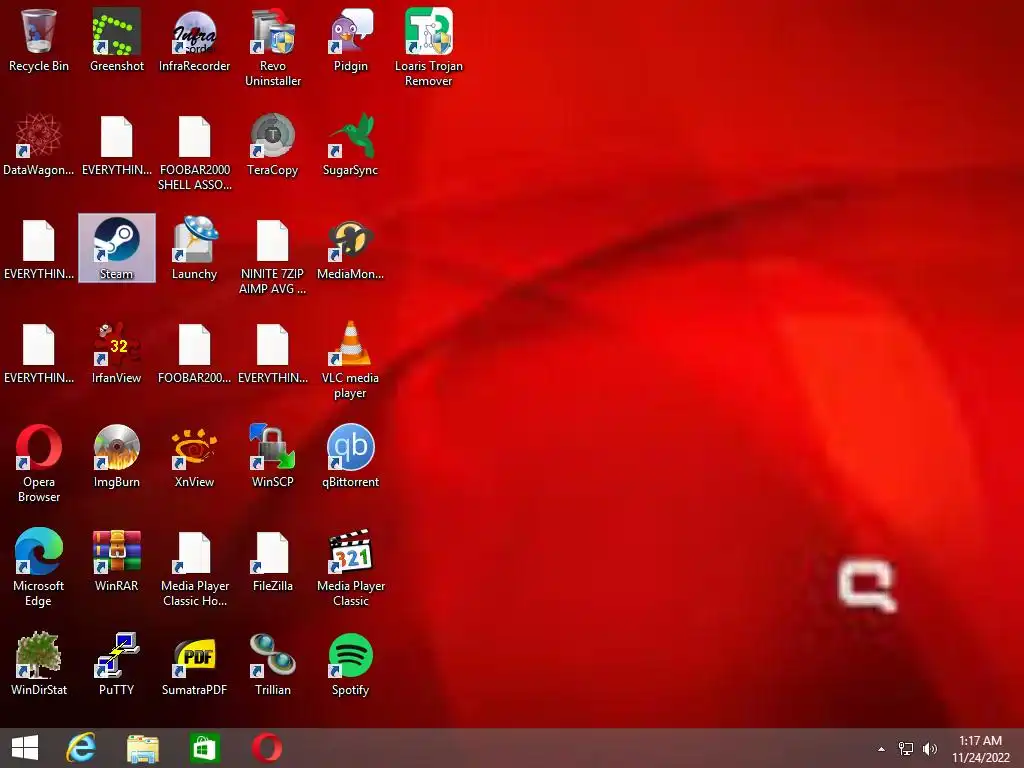This screenshot has height=768, width=1024.
Task: Select the InfraRecorder desktop shortcut
Action: click(x=194, y=40)
